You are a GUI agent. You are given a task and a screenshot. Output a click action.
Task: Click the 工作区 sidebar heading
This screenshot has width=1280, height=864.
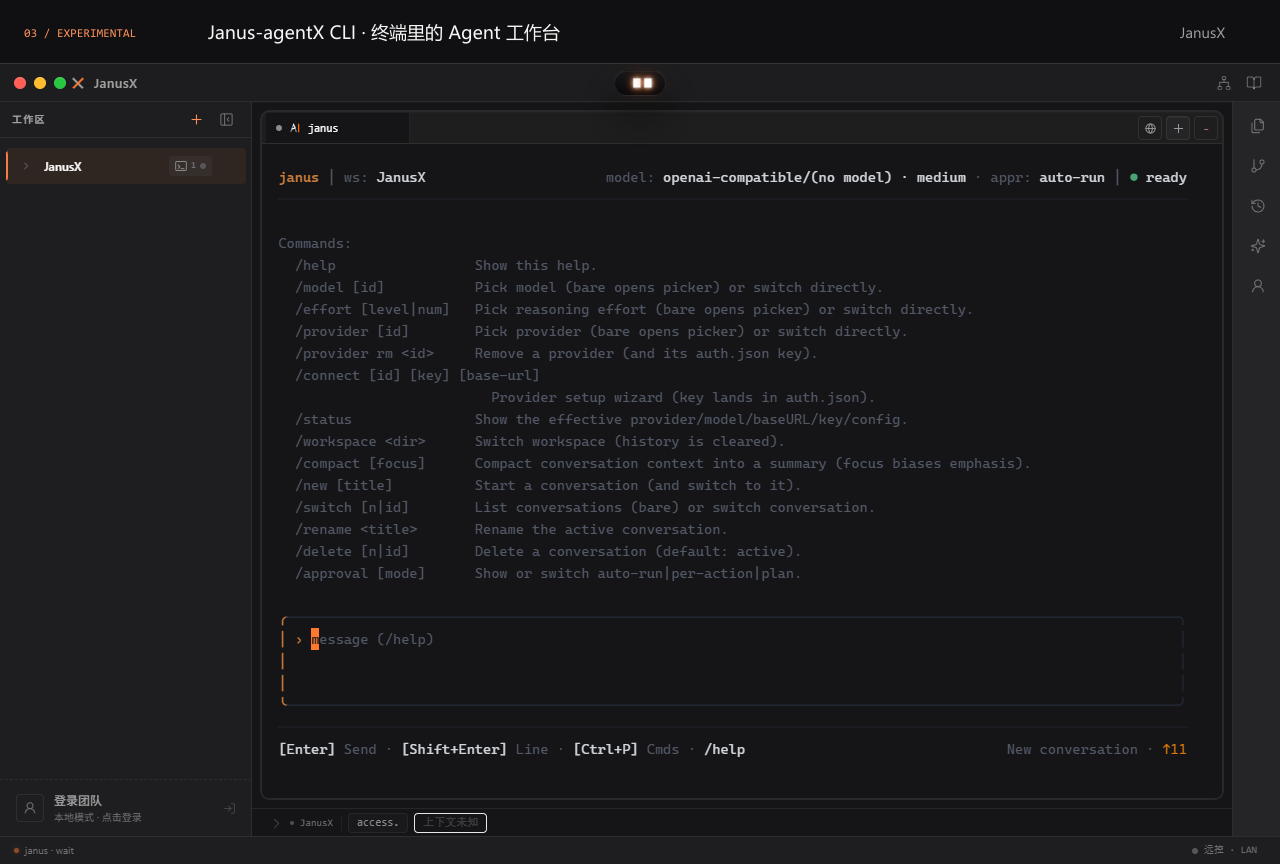pos(28,120)
